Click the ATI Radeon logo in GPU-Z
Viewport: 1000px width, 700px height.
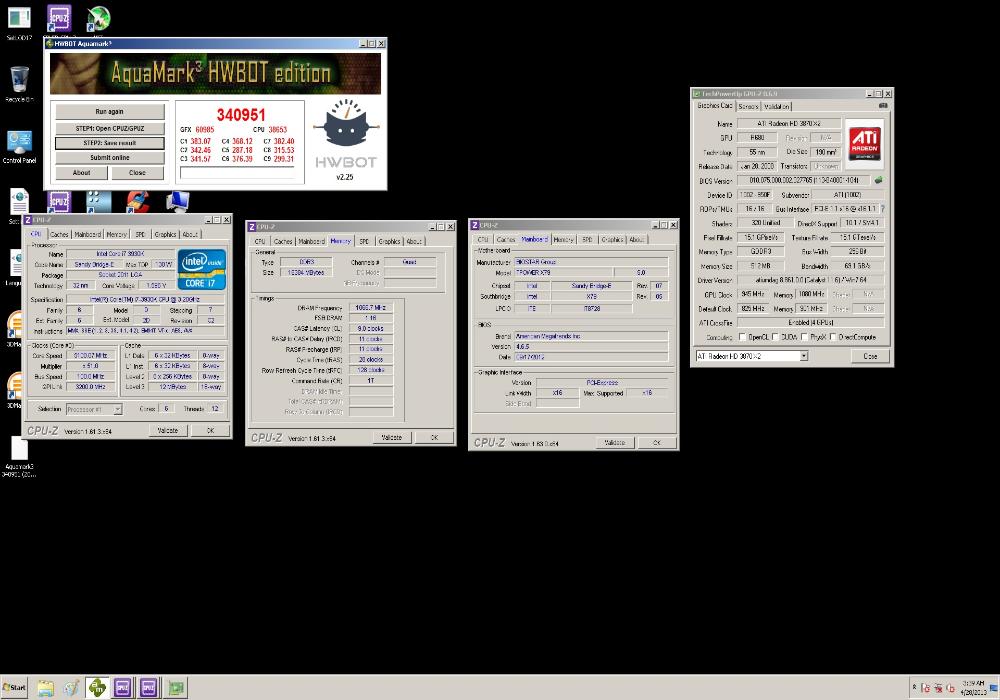pos(864,143)
